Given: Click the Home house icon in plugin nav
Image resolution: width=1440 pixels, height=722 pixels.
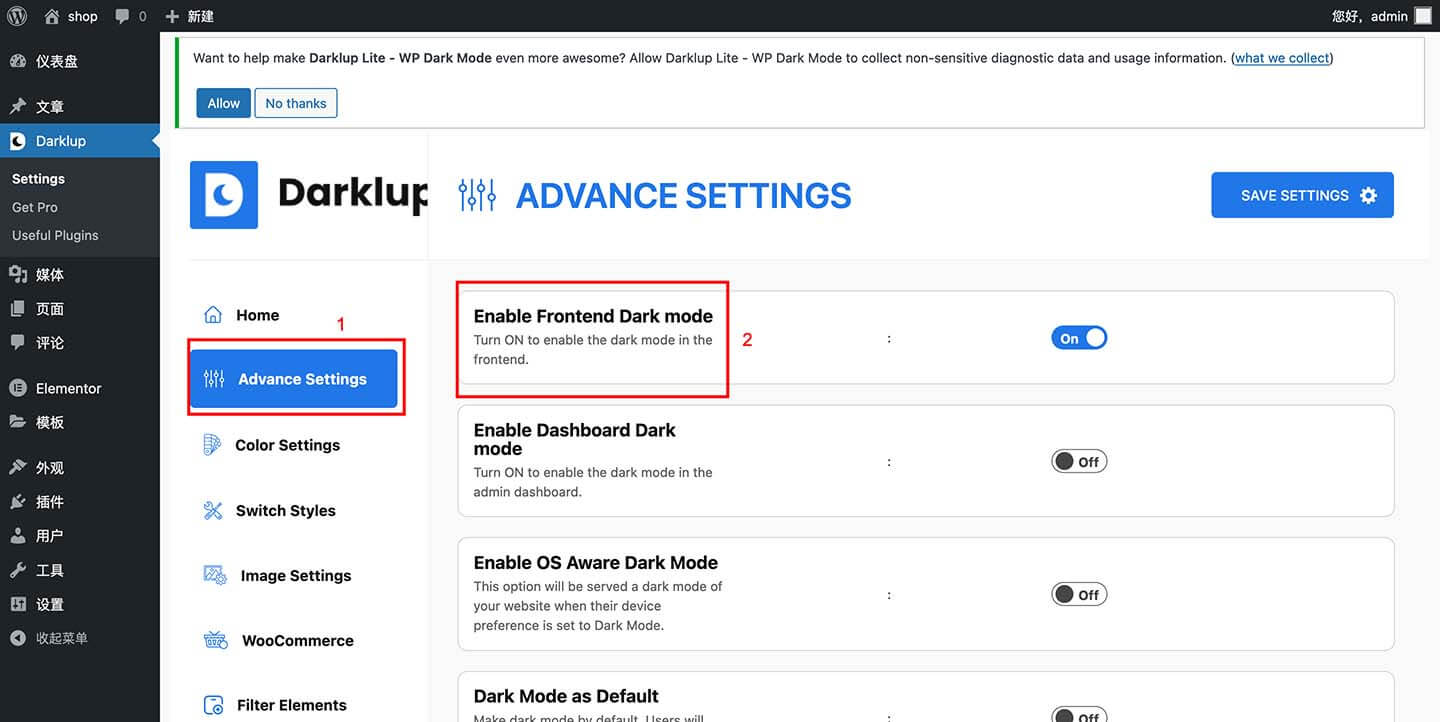Looking at the screenshot, I should click(213, 315).
